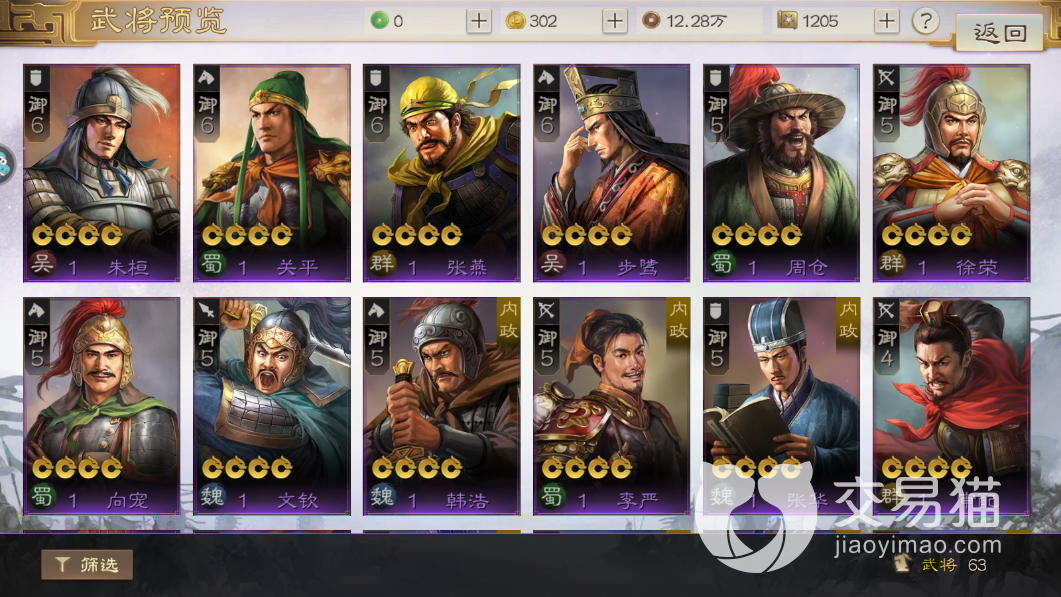Screen dimensions: 1061x597
Task: Open 张燕 general card
Action: (x=441, y=173)
